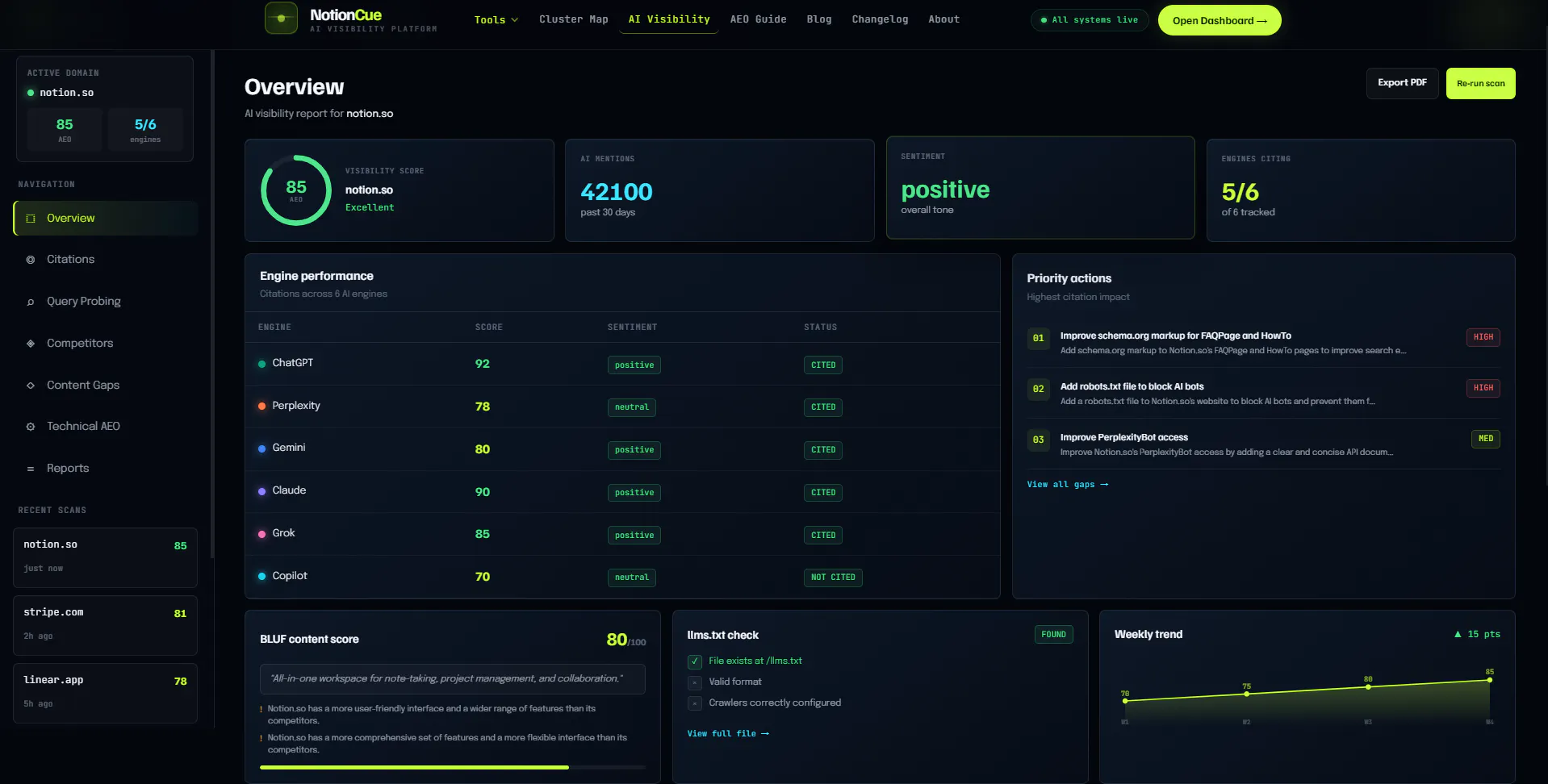Open Overview via its sidebar icon
1548x784 pixels.
point(31,219)
